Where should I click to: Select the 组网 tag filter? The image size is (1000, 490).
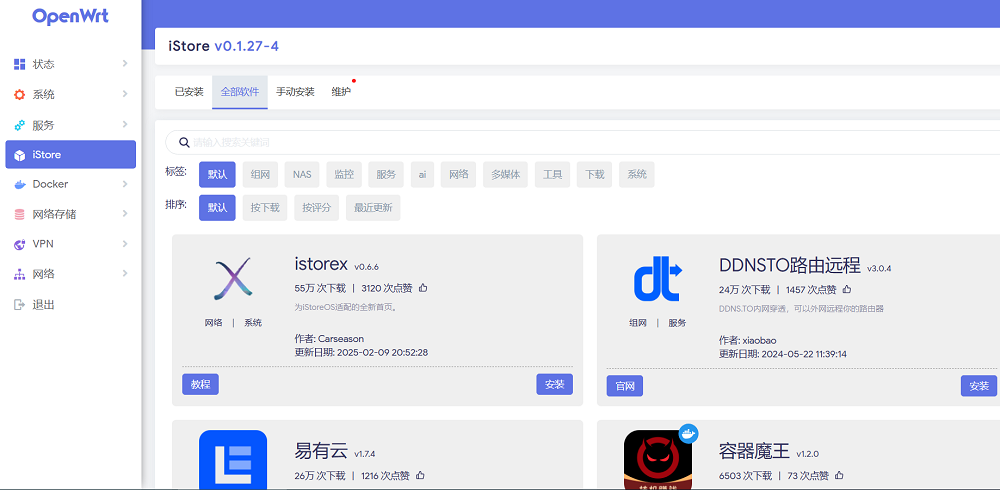(x=260, y=174)
